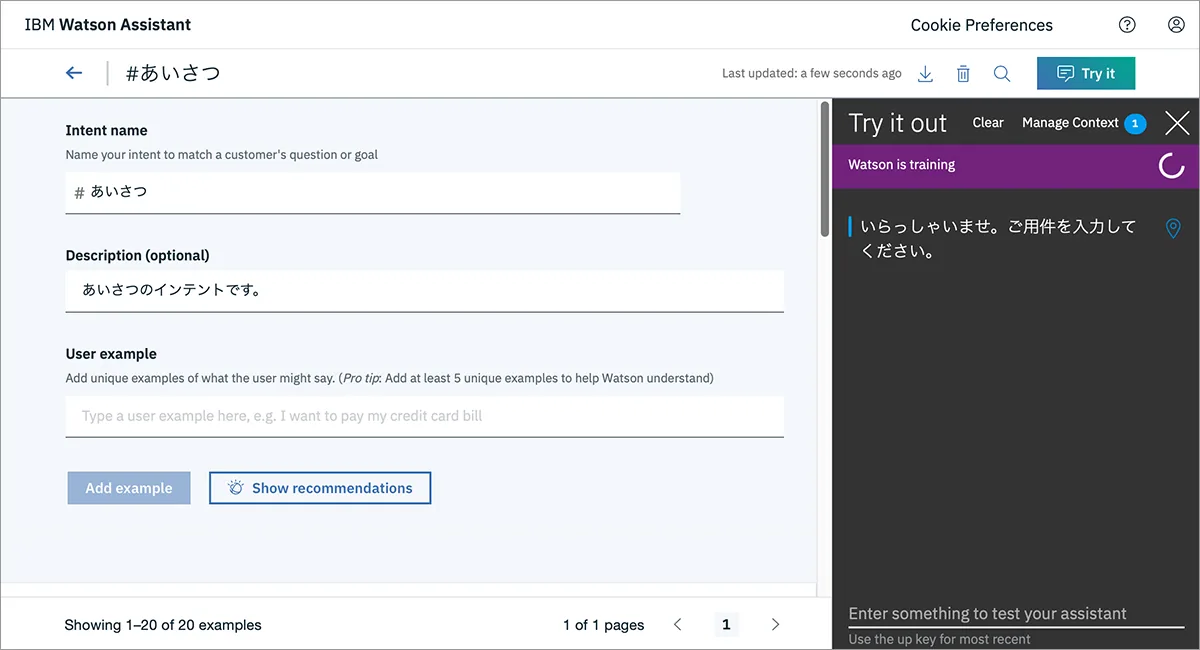Open search with magnifier icon
1200x650 pixels.
pos(1001,73)
